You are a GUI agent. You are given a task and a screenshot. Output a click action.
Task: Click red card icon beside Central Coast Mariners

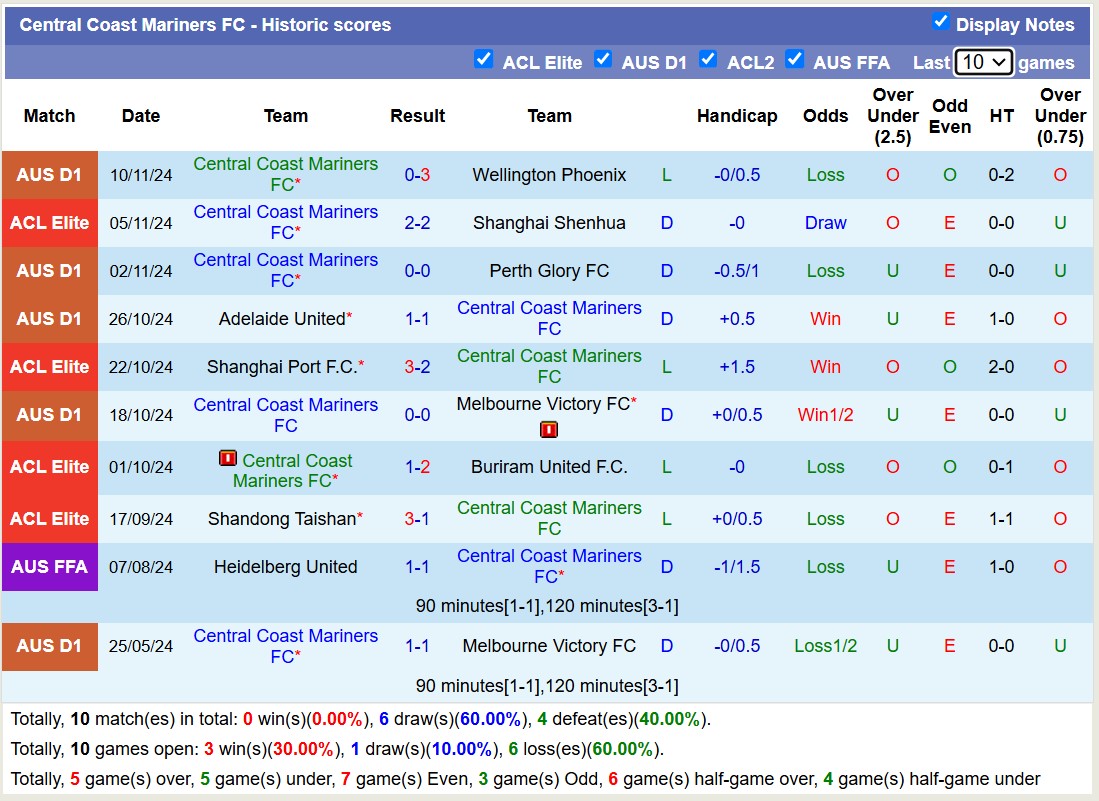[x=228, y=459]
